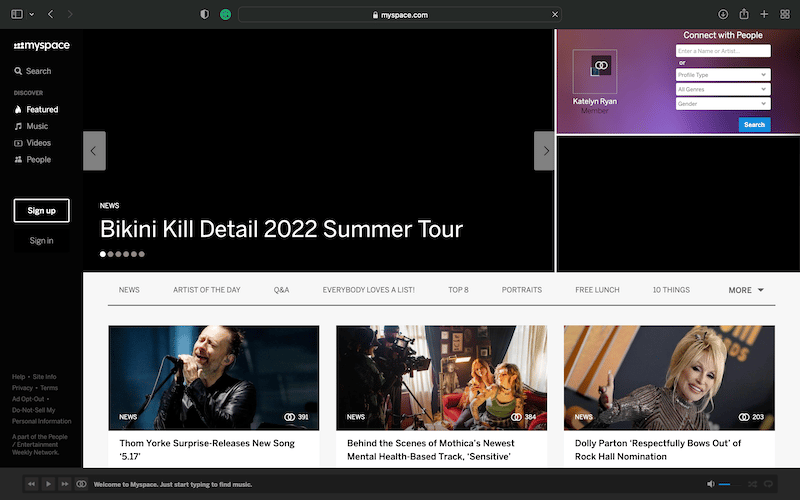
Task: Open the Thom Yorke article thumbnail
Action: pyautogui.click(x=214, y=378)
